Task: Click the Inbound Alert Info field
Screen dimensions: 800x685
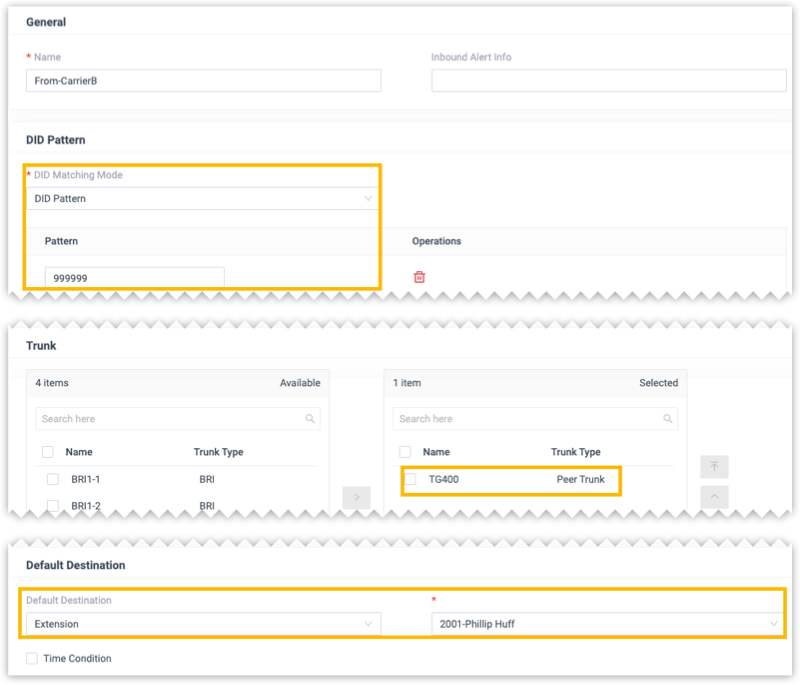Action: point(608,81)
